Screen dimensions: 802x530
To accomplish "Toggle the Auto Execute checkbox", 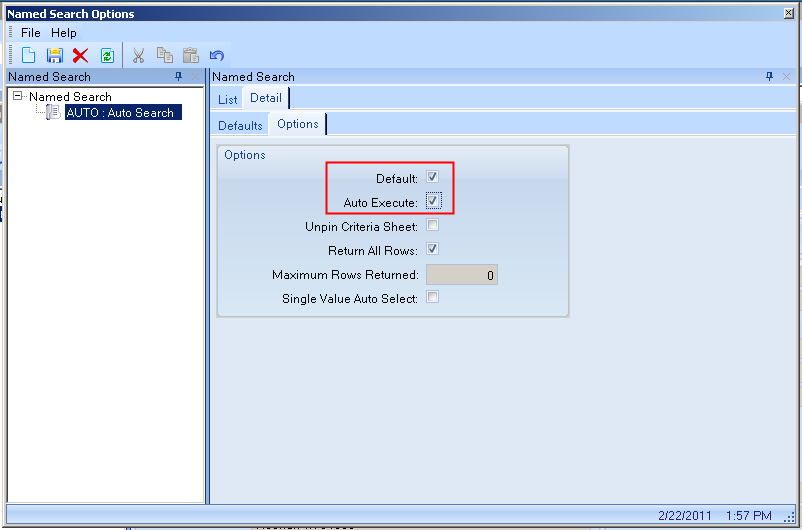I will (x=433, y=201).
